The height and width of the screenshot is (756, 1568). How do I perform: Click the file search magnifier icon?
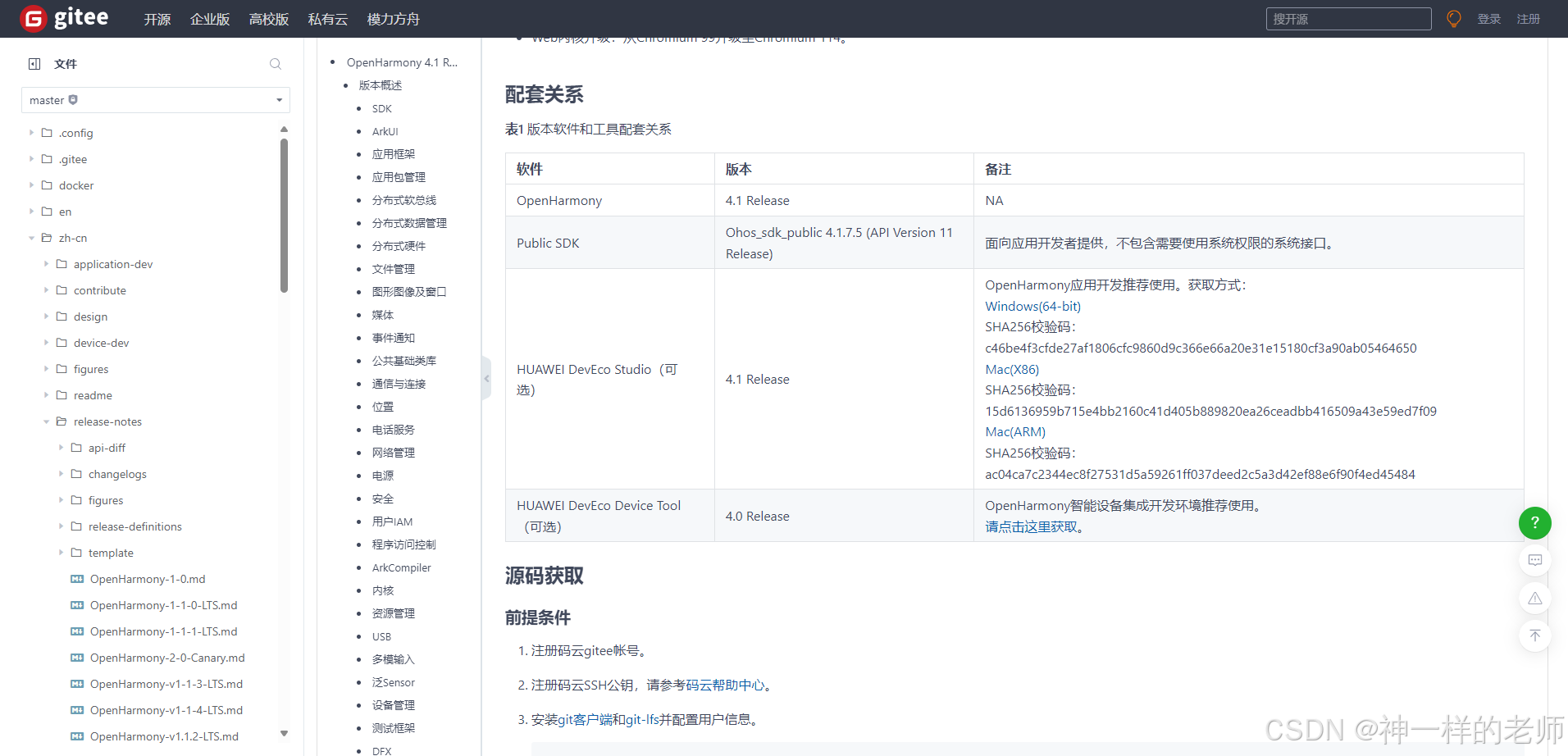(276, 64)
